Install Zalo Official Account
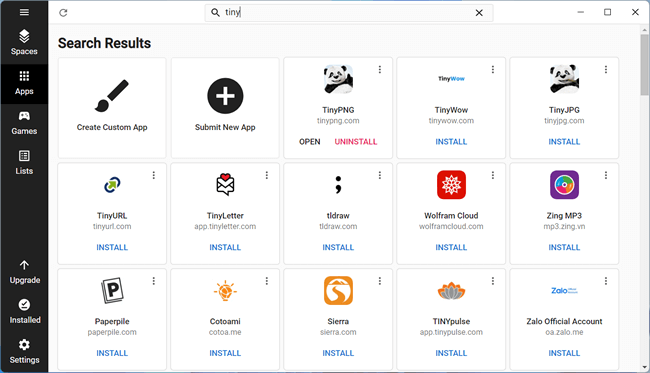Screen dimensions: 650x373 pos(564,353)
